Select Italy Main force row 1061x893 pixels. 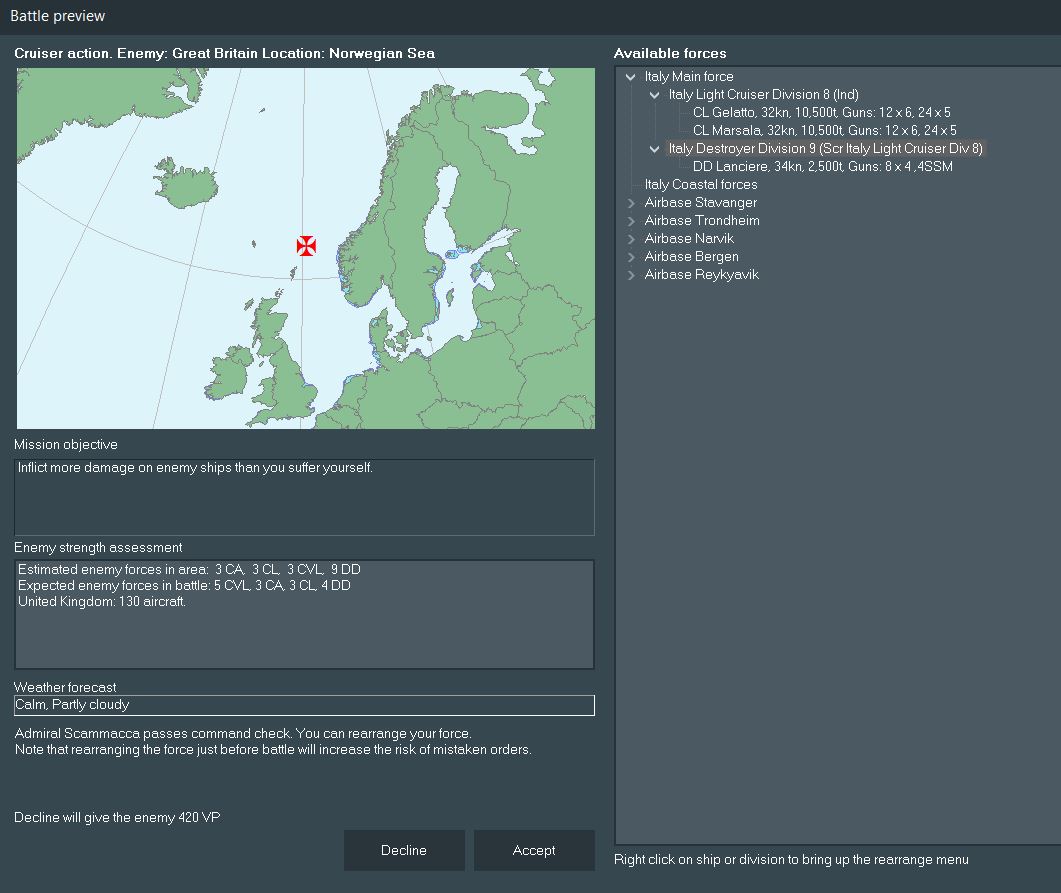point(689,76)
